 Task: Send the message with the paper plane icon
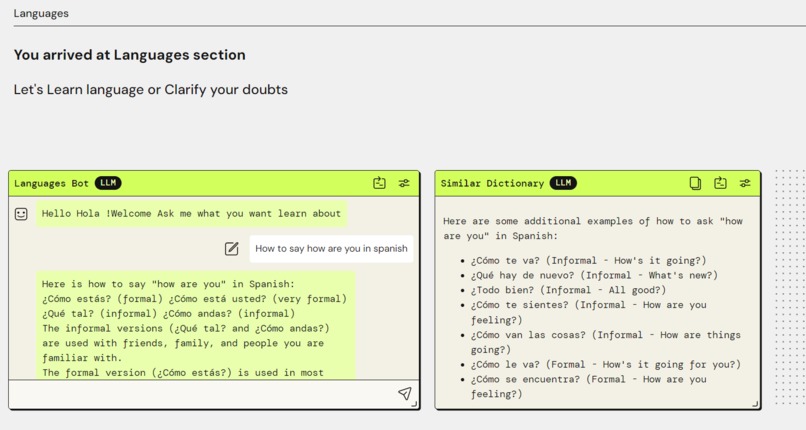point(405,394)
